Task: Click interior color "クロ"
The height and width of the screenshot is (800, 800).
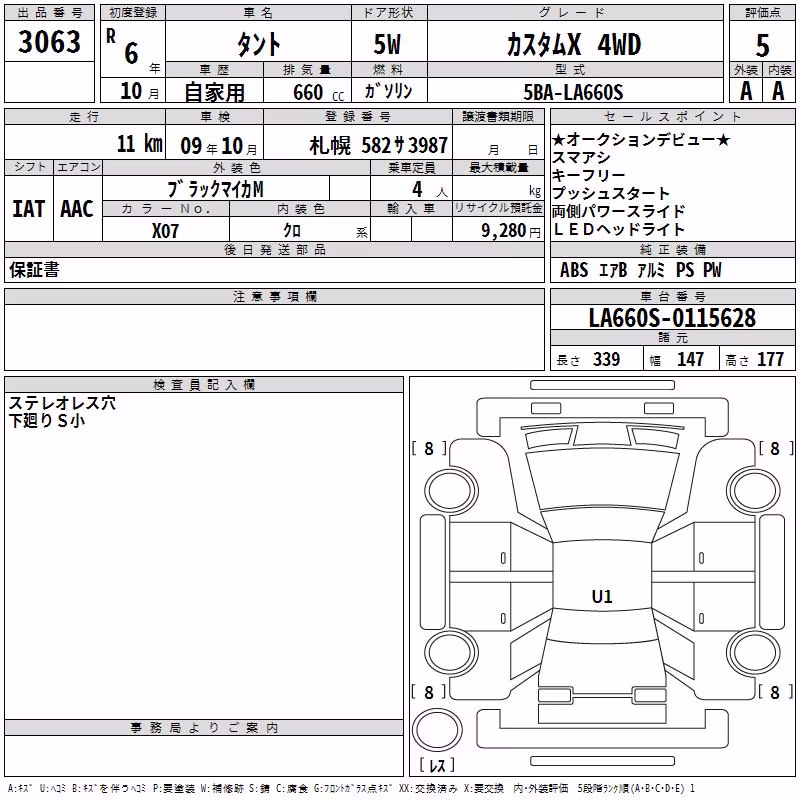Action: (292, 230)
